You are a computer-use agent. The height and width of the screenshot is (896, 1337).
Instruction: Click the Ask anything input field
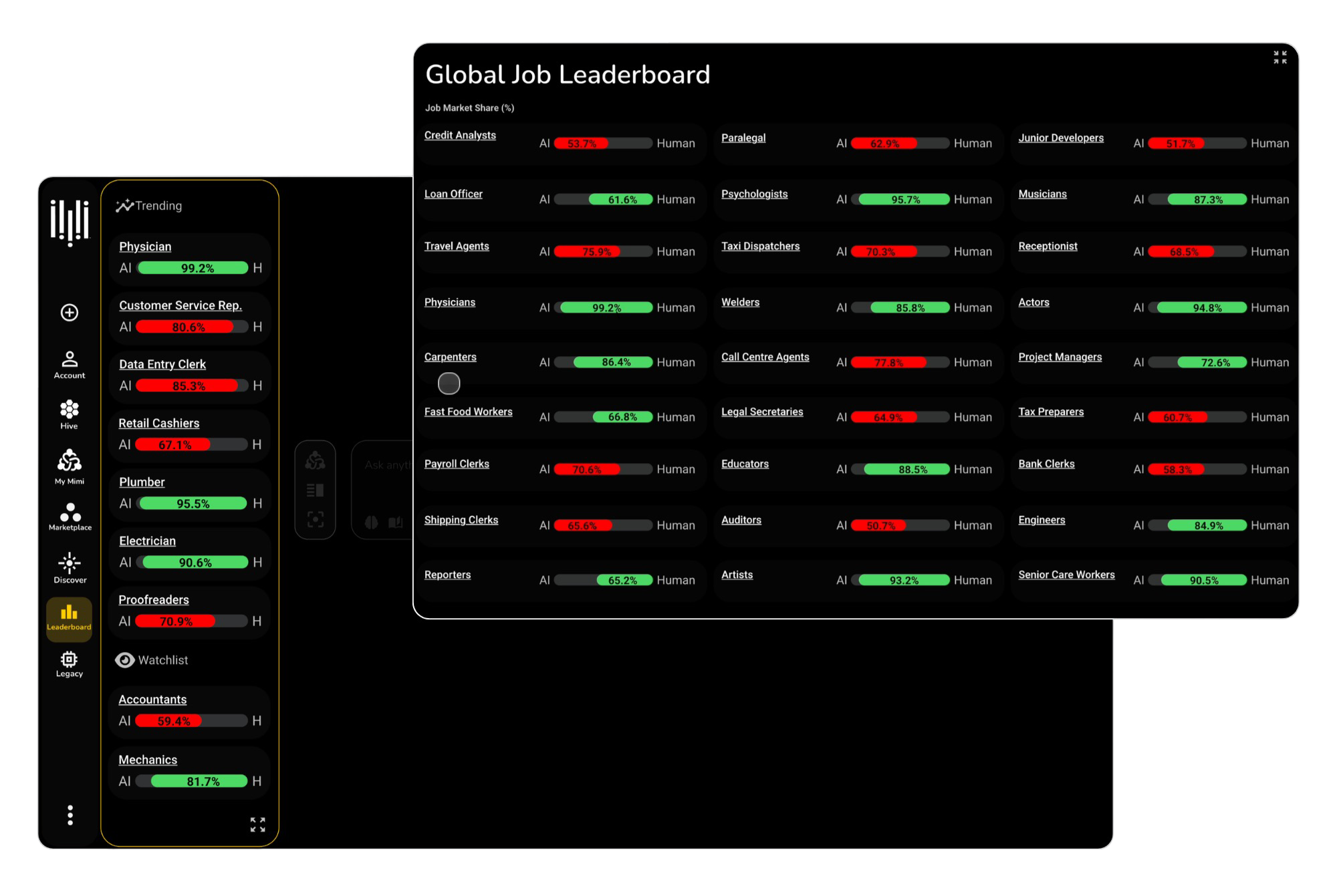388,465
